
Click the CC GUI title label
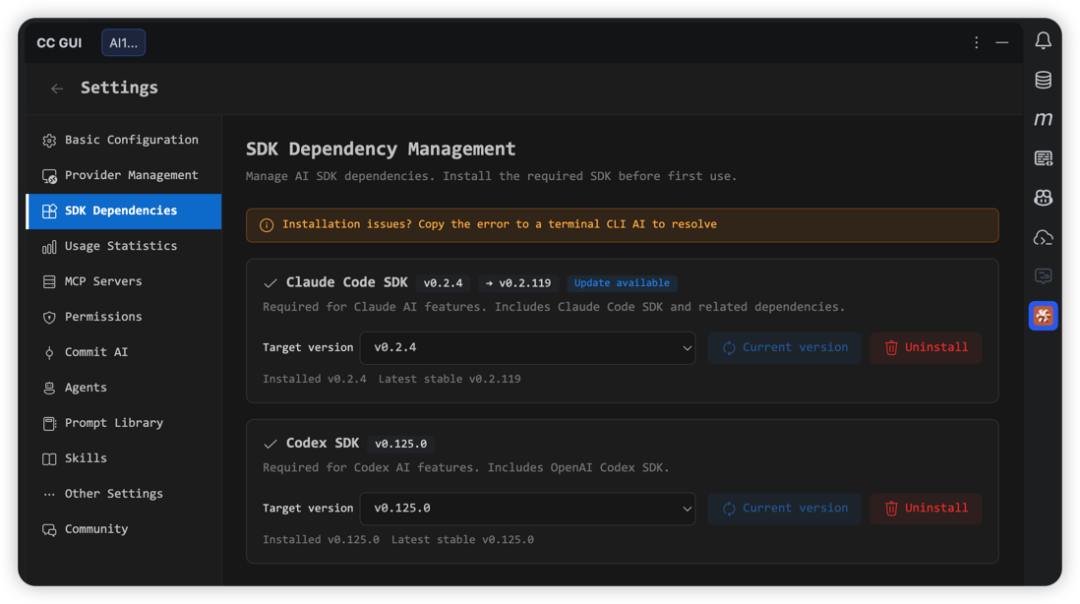pyautogui.click(x=59, y=43)
